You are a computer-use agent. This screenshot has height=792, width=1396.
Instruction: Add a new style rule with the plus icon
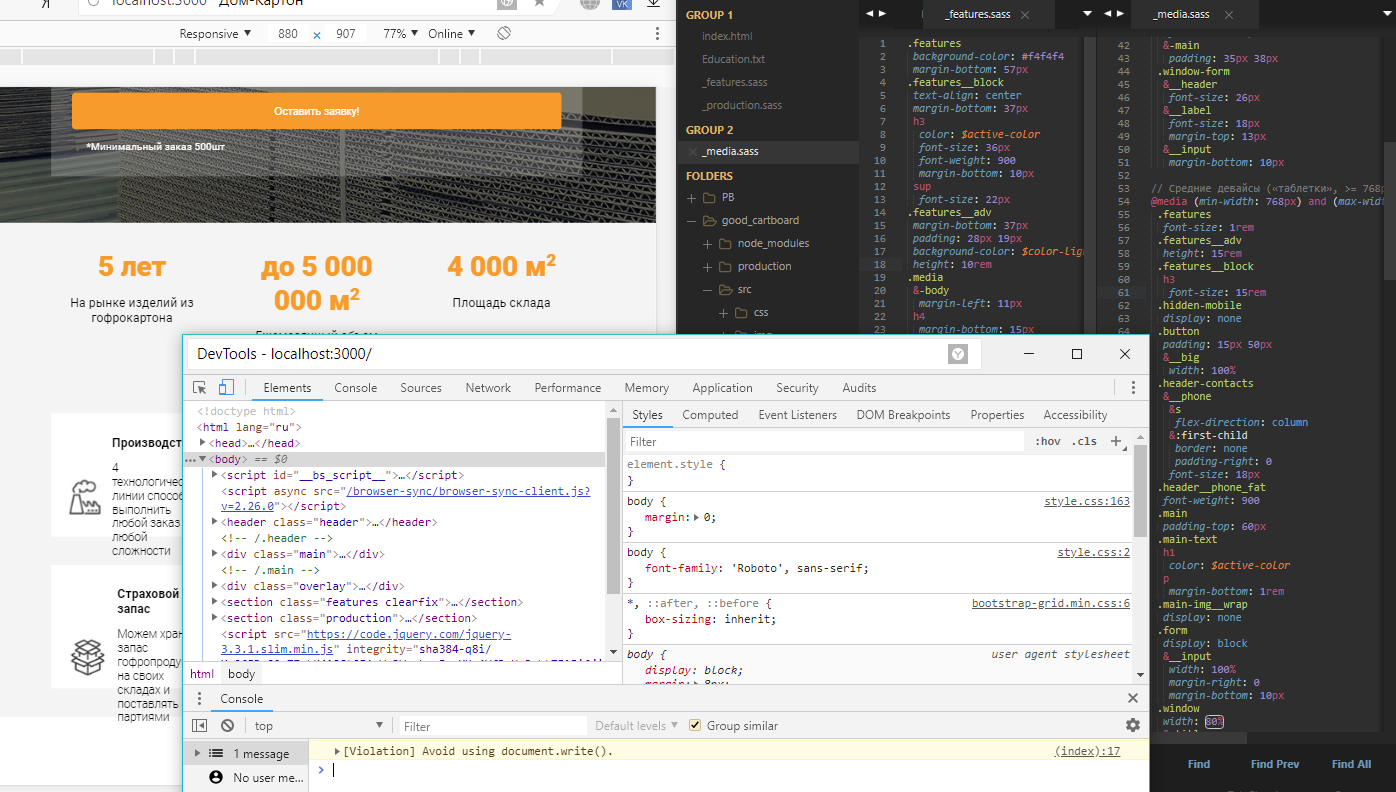(x=1117, y=441)
